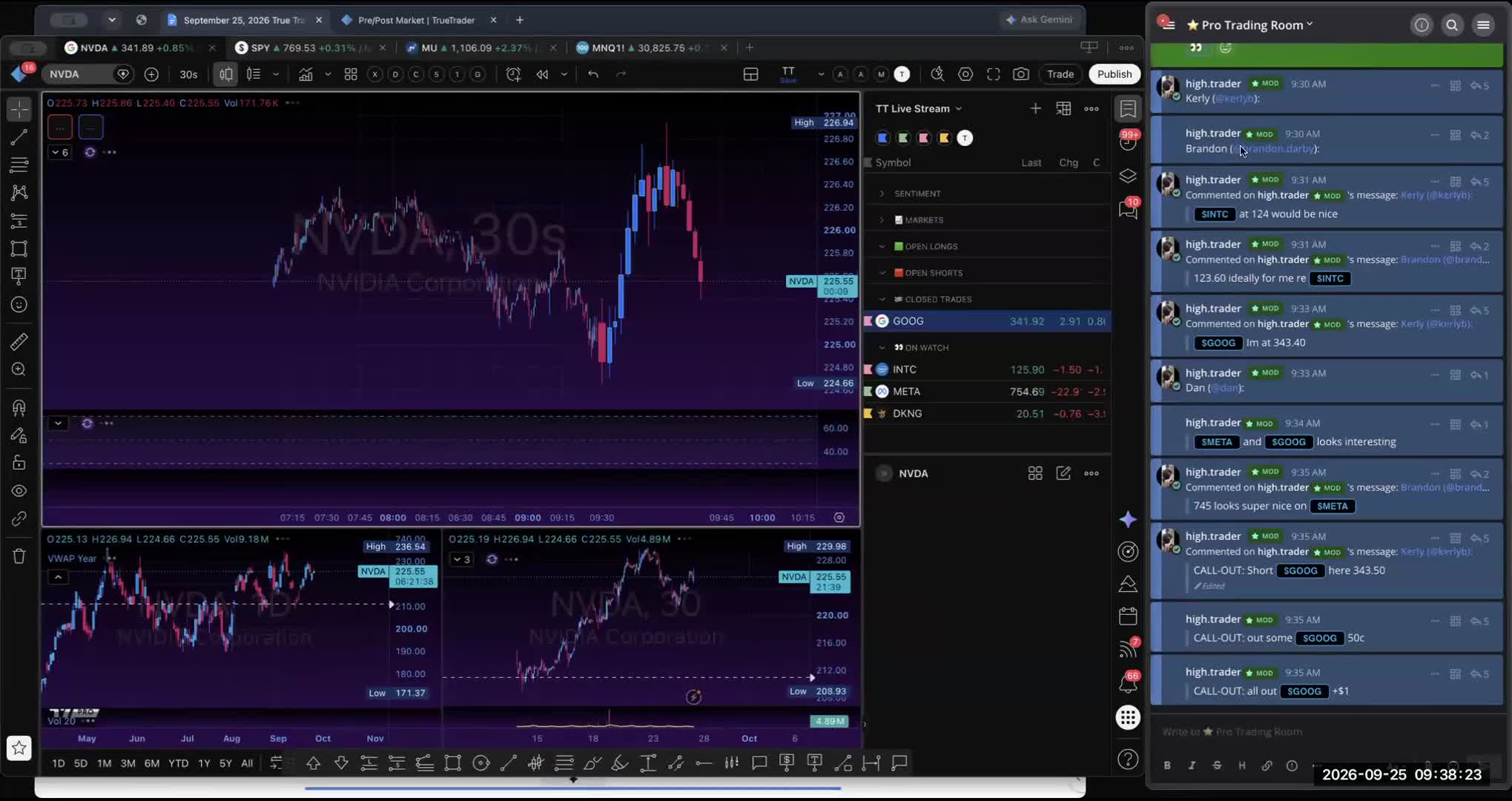Screen dimensions: 1512x801
Task: Open the Pre/Post Market TrueTrader browser tab
Action: coord(417,20)
